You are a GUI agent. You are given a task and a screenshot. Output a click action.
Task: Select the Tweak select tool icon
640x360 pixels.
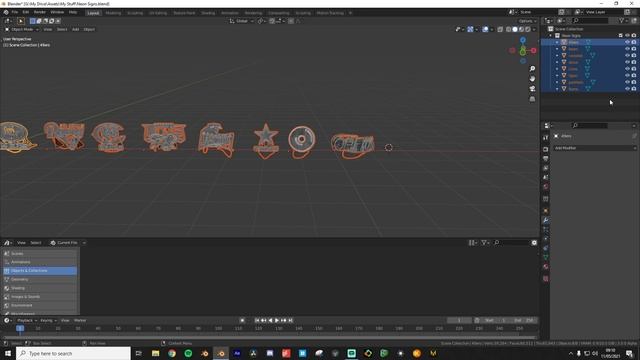20,21
